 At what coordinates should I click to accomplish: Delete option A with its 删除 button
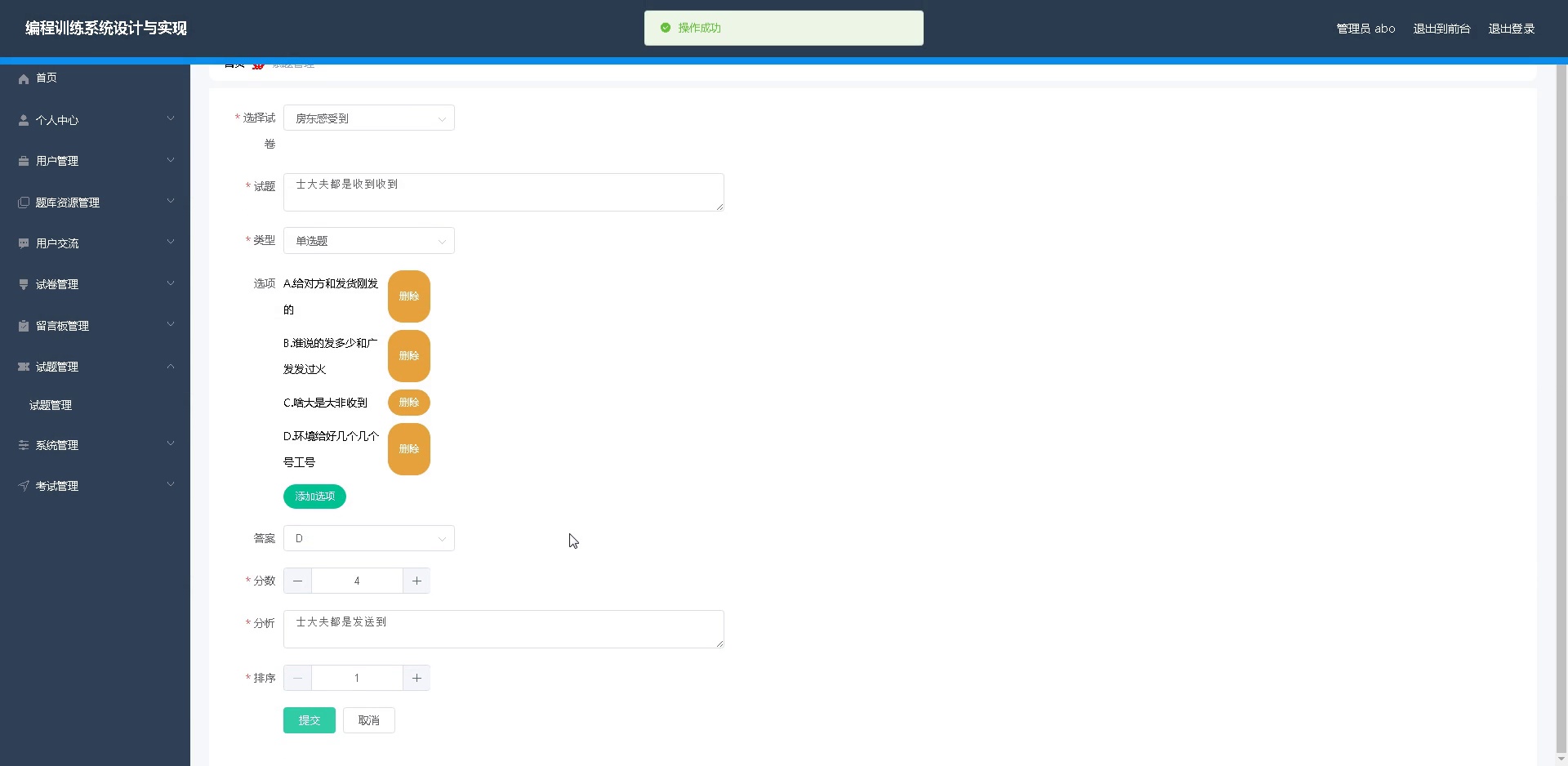tap(409, 296)
